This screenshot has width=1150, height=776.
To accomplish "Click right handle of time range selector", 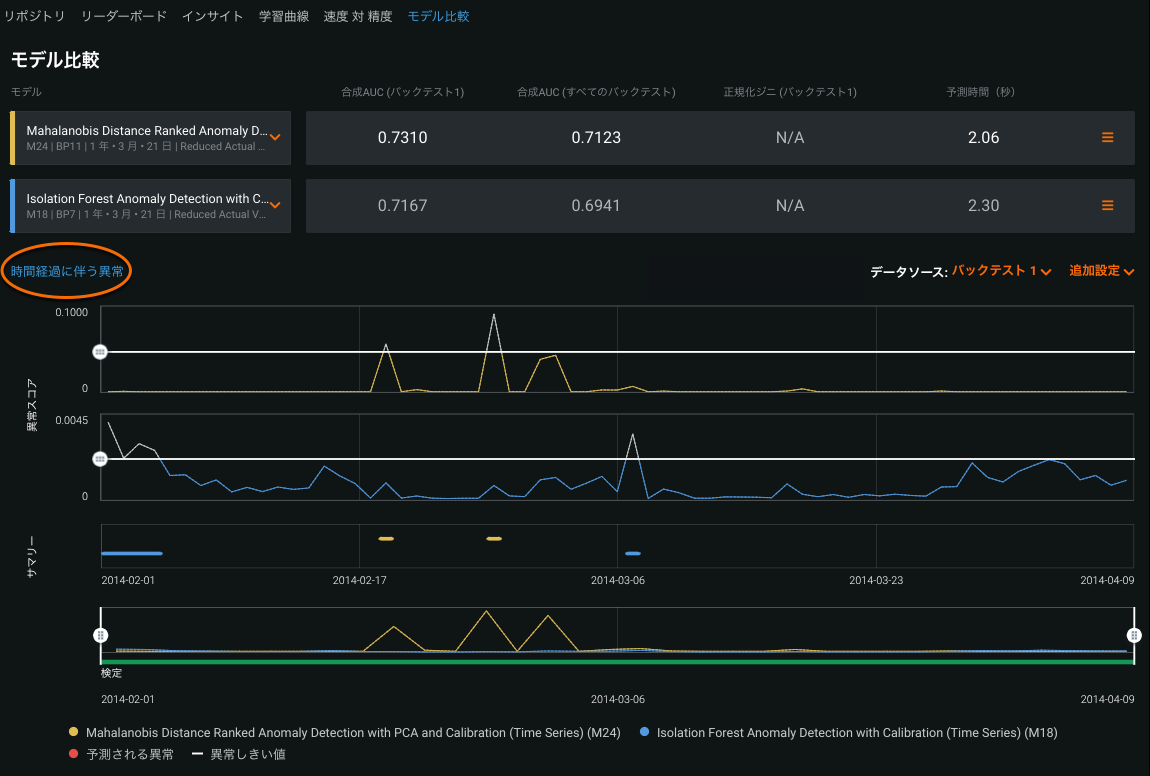I will (1134, 635).
